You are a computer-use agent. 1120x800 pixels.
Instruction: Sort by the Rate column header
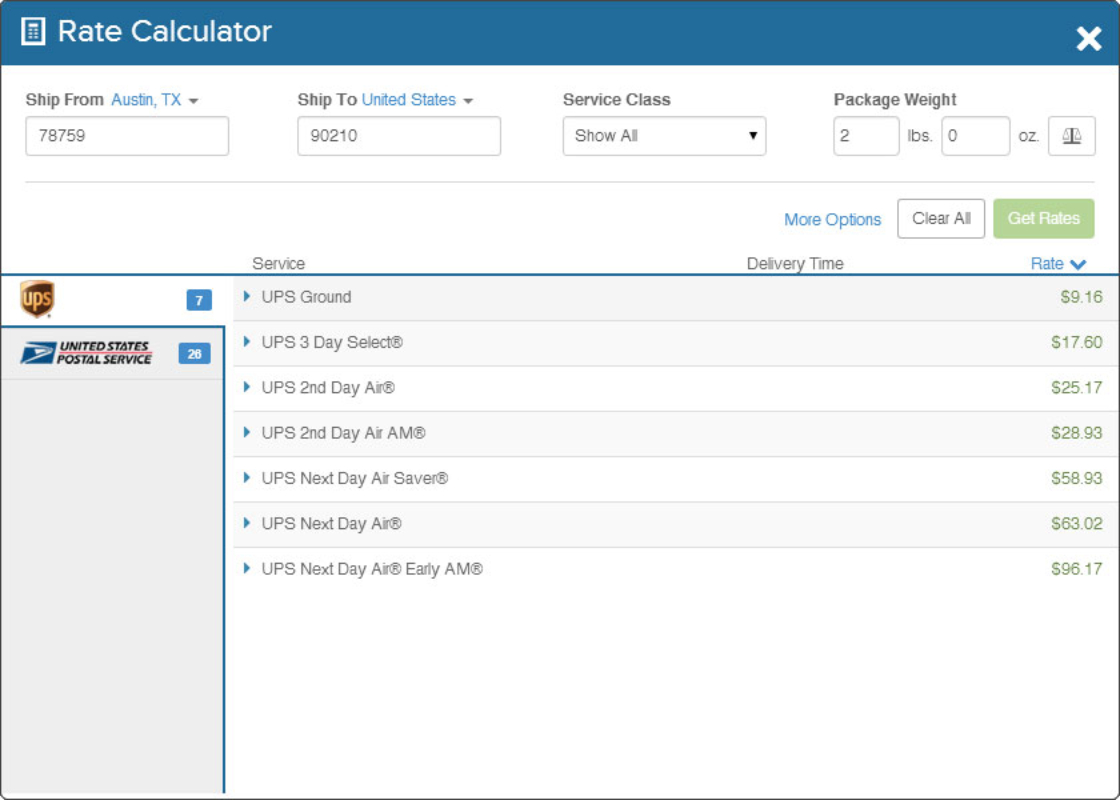pyautogui.click(x=1058, y=264)
